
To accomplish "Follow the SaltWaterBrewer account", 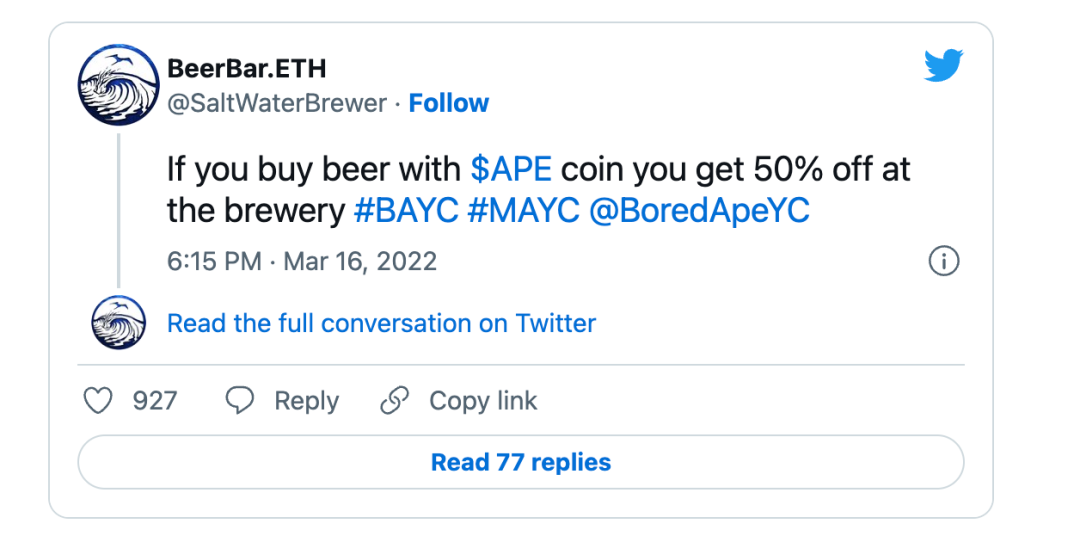I will pyautogui.click(x=449, y=103).
